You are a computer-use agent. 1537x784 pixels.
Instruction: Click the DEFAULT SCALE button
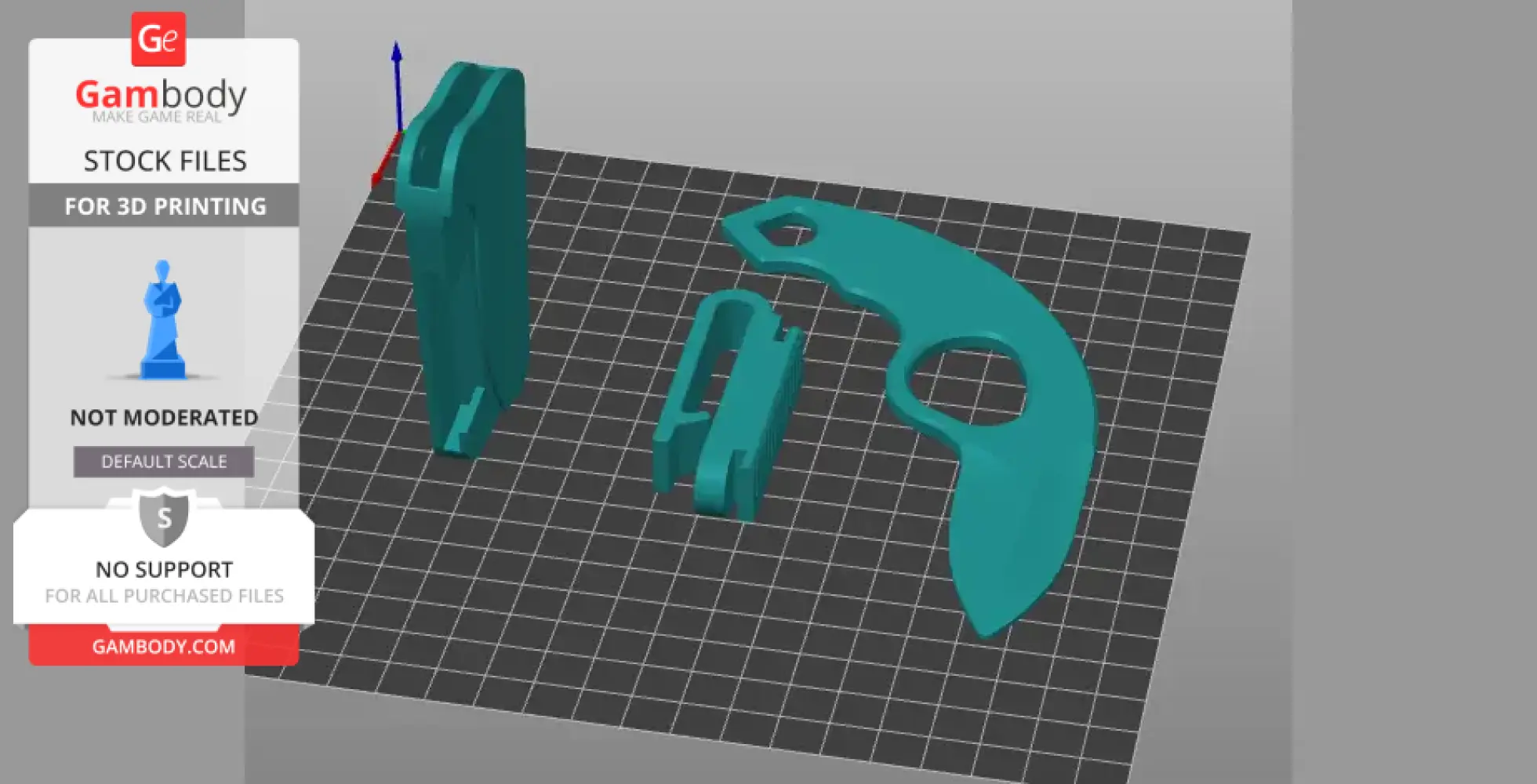(x=164, y=462)
